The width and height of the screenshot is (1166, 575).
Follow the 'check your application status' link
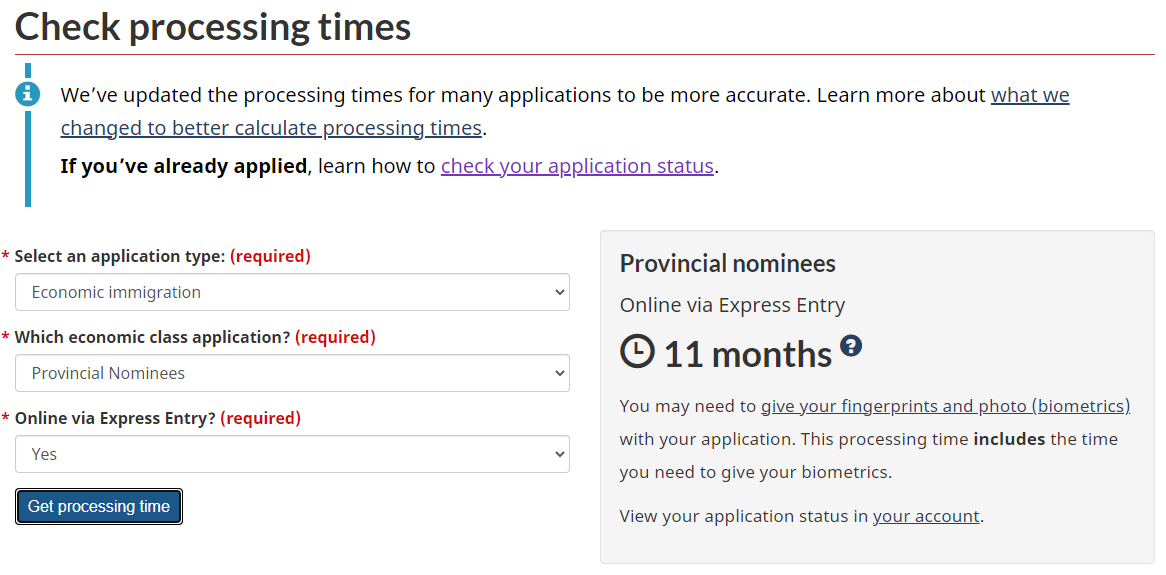(x=577, y=166)
